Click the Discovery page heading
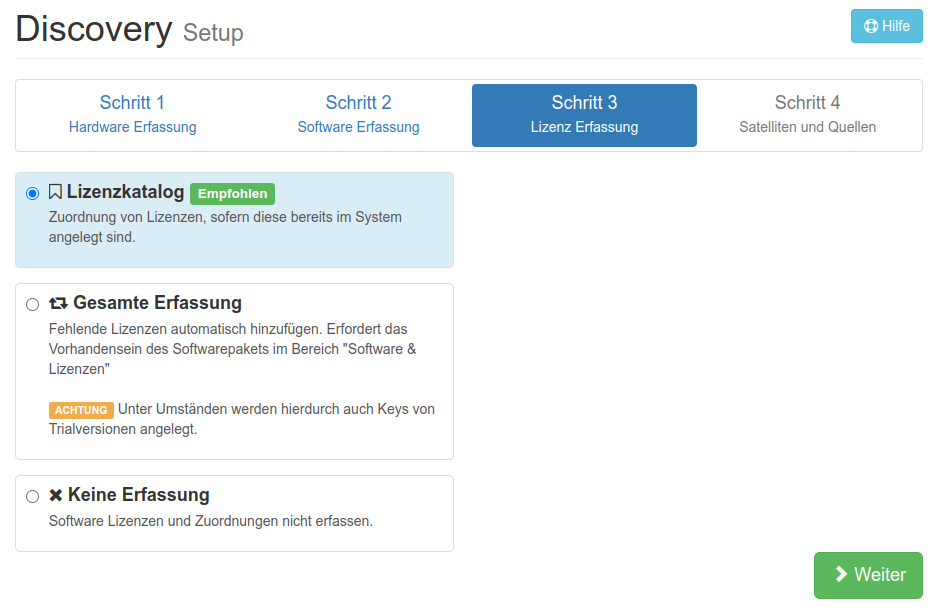This screenshot has height=611, width=932. pos(94,29)
